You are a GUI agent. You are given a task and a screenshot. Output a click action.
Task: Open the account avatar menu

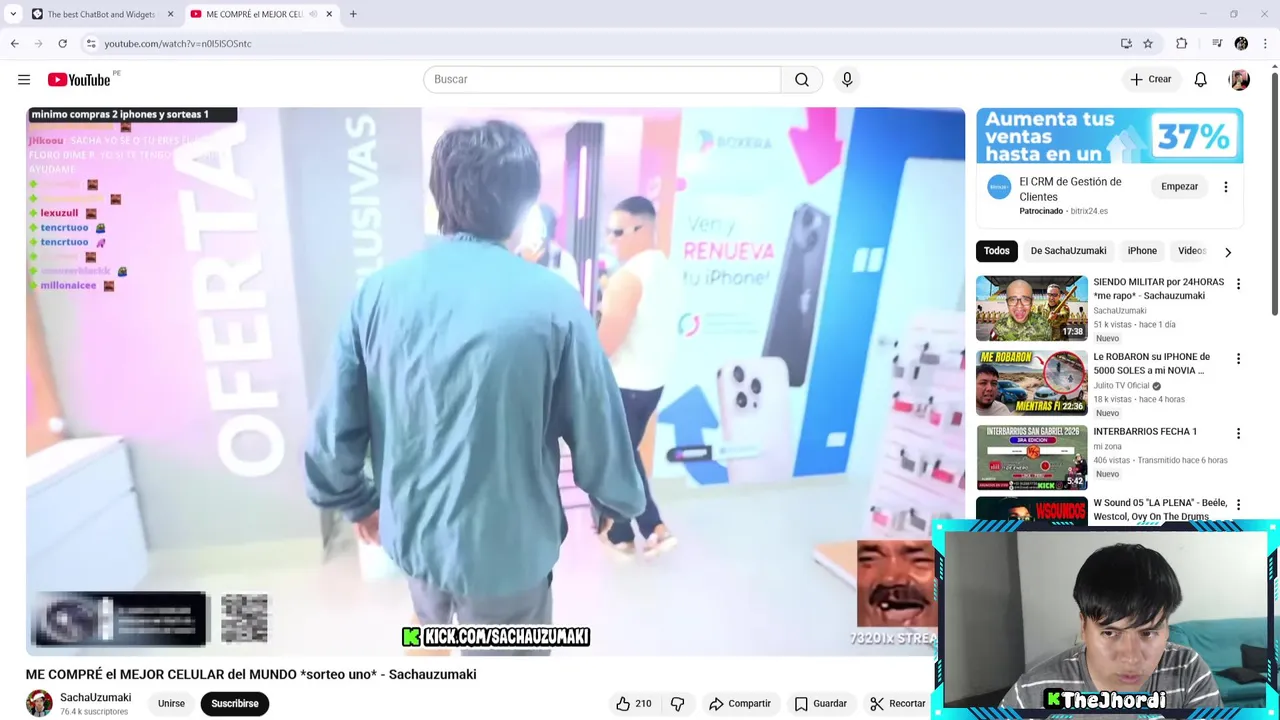[1239, 79]
